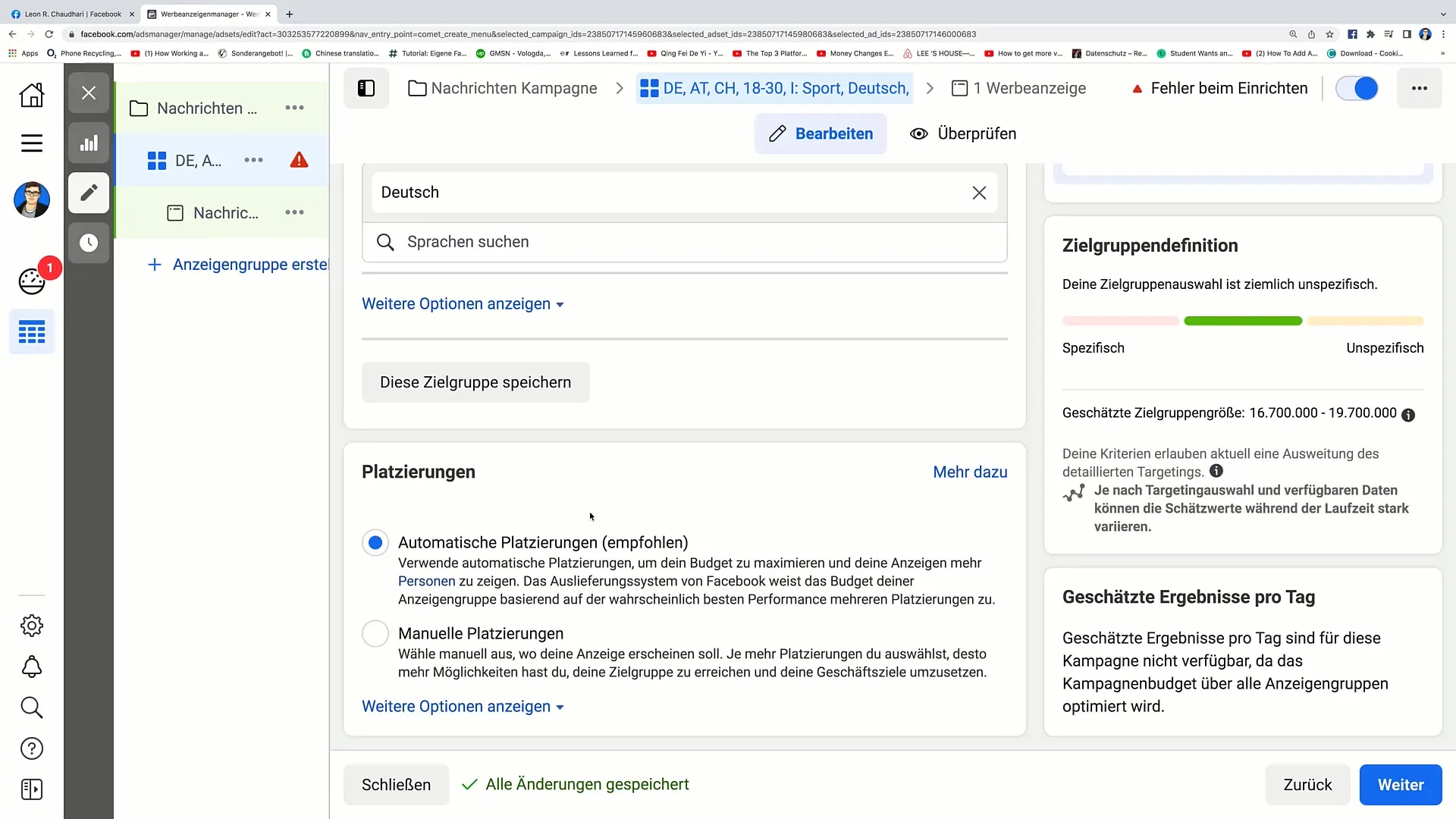This screenshot has width=1456, height=819.
Task: Click chevron after Nachrichten Kampagne breadcrumb
Action: coord(620,89)
